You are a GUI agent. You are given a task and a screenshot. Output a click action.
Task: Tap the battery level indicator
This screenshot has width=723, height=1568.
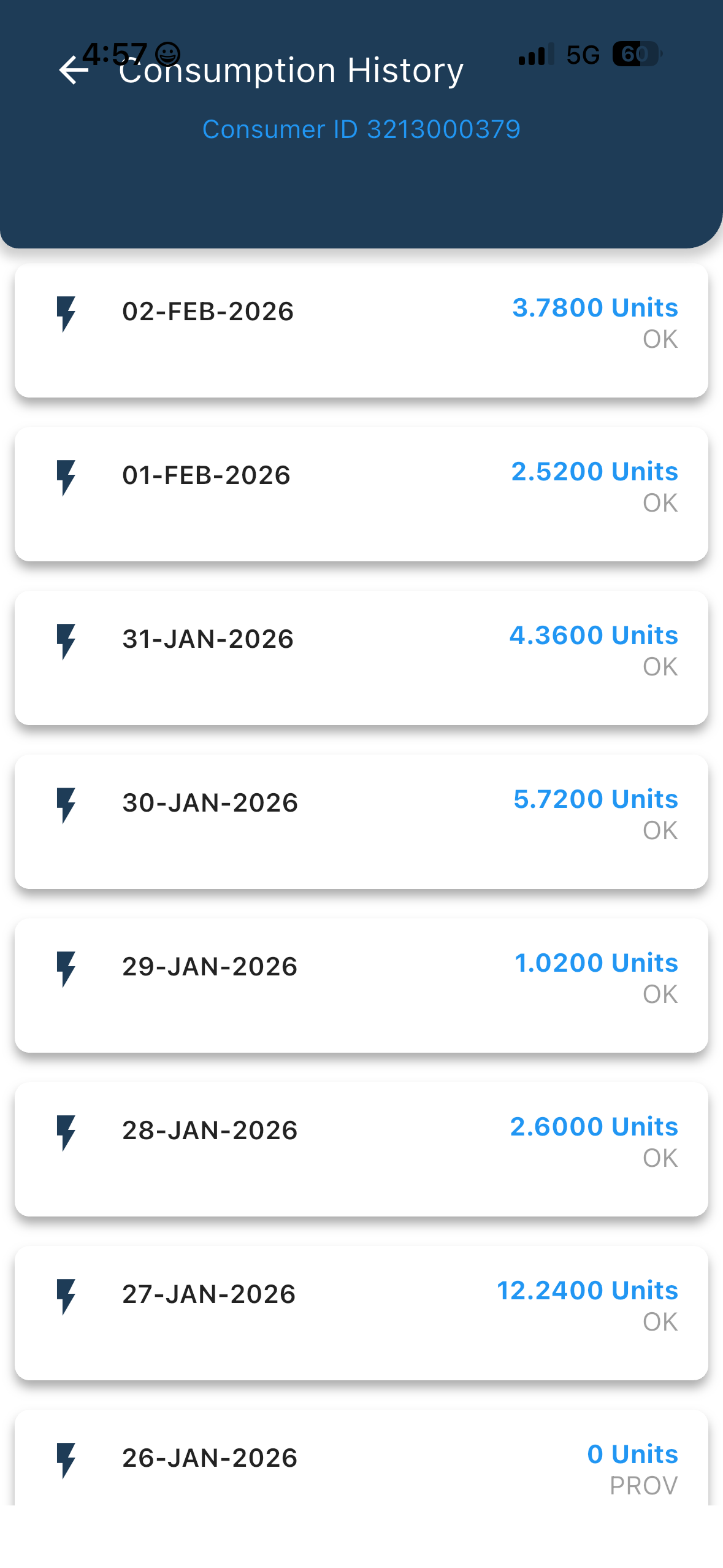pyautogui.click(x=637, y=55)
